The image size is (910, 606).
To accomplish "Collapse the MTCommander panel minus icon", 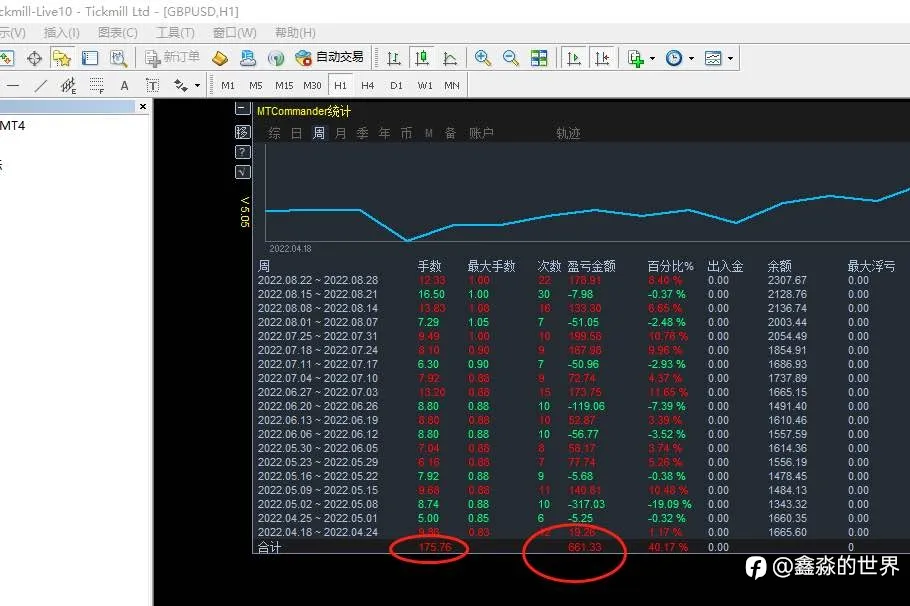I will (243, 109).
